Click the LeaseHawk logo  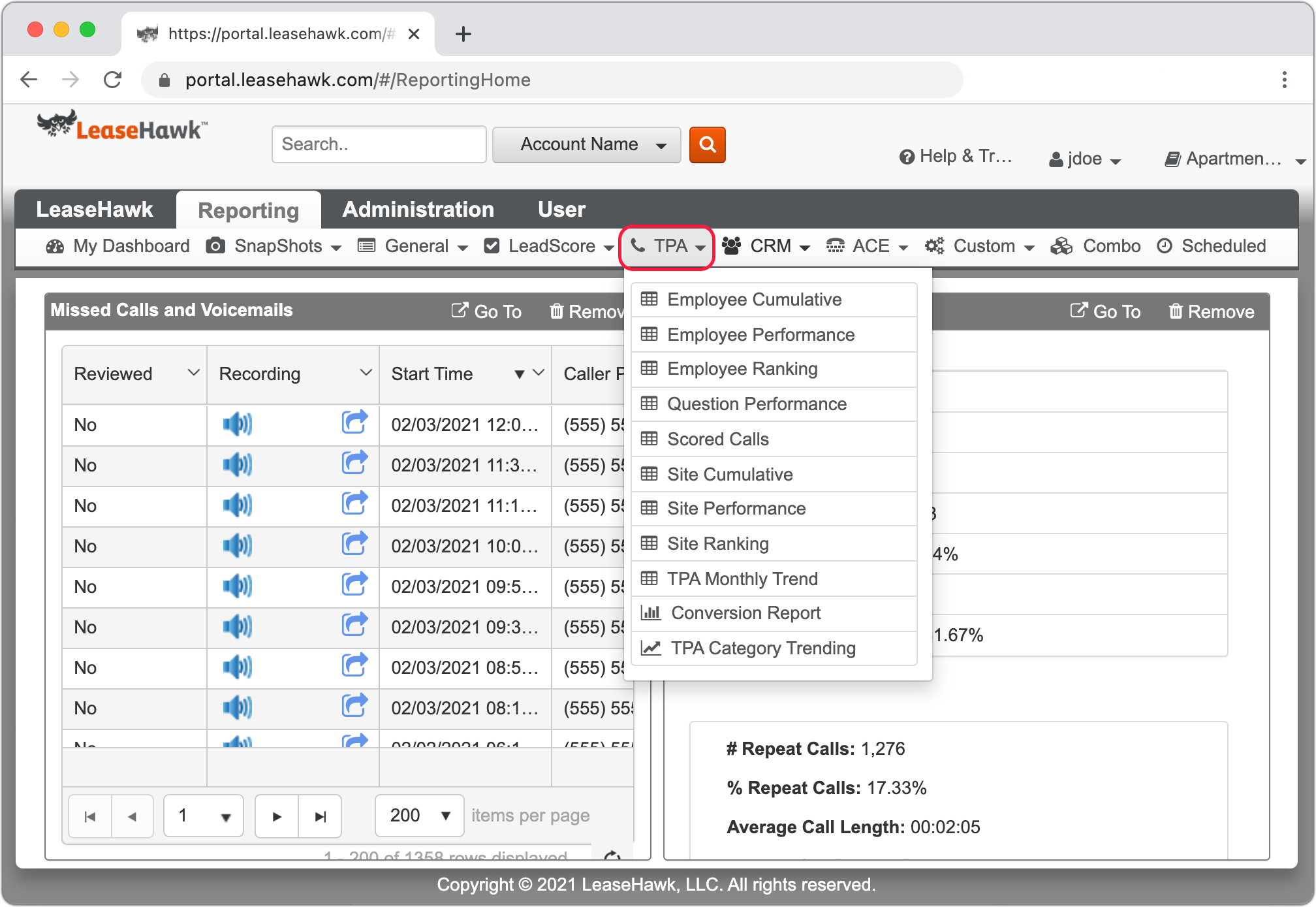pyautogui.click(x=122, y=126)
